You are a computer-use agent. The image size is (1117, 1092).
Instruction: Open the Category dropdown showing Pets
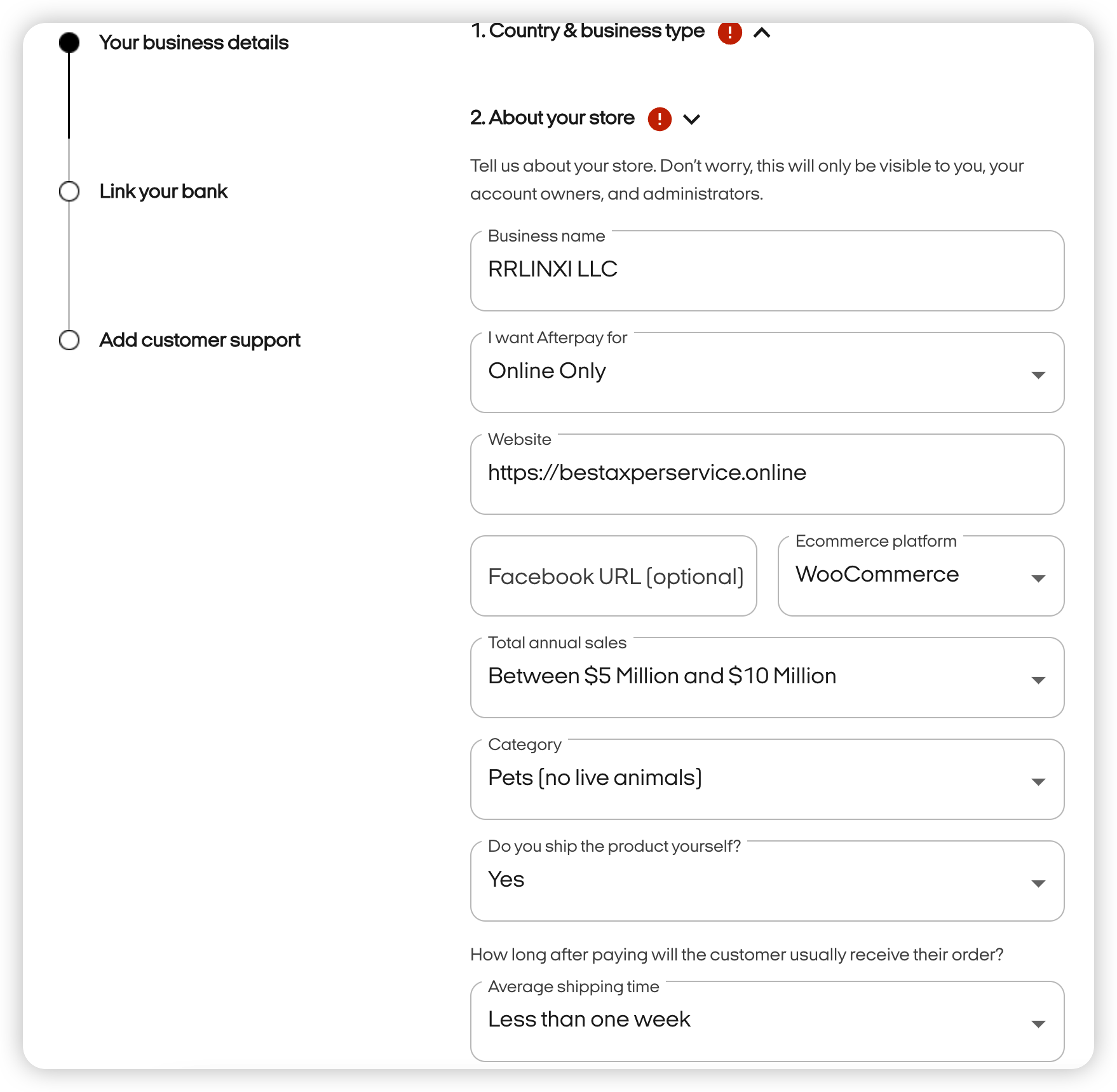767,779
